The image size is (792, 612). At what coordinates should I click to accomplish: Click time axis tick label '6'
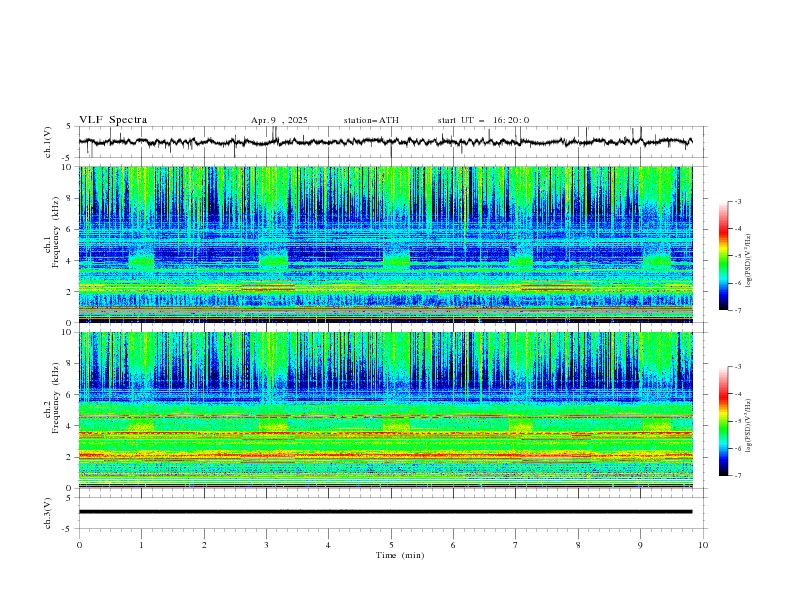453,545
